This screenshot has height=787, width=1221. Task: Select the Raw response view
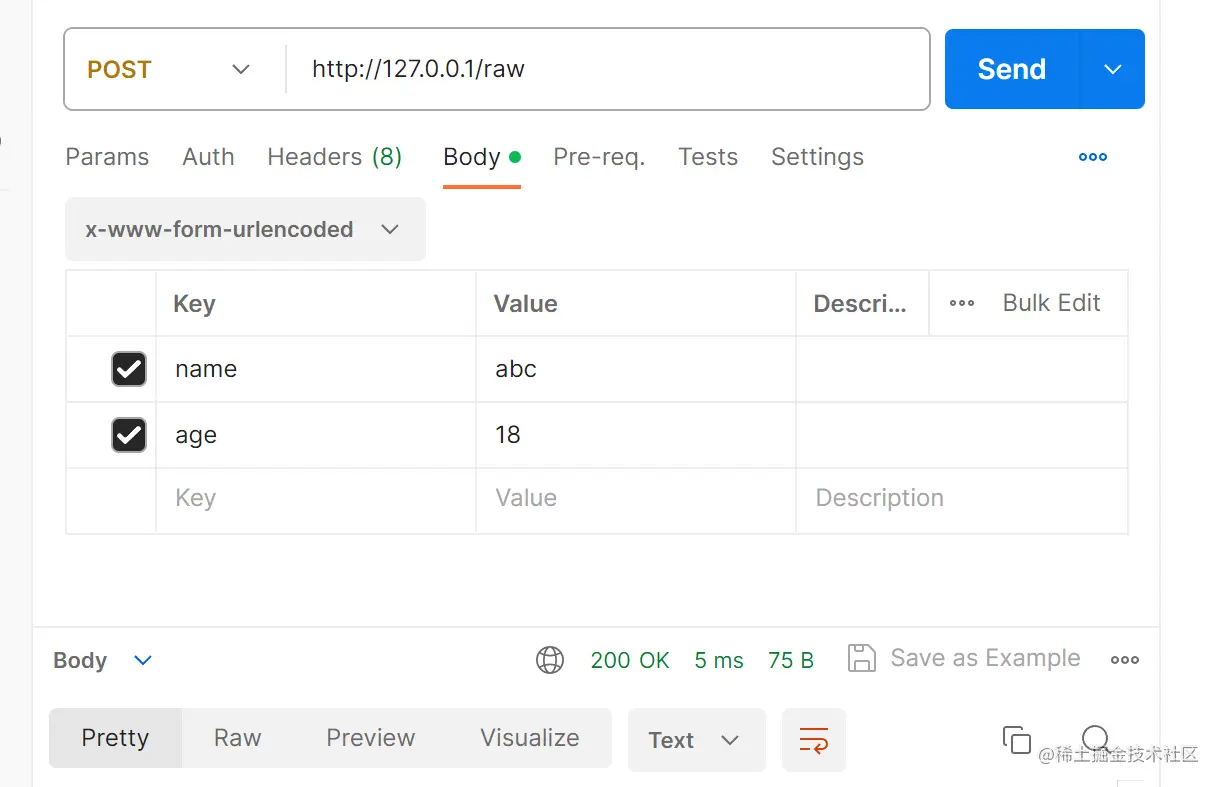(x=237, y=738)
